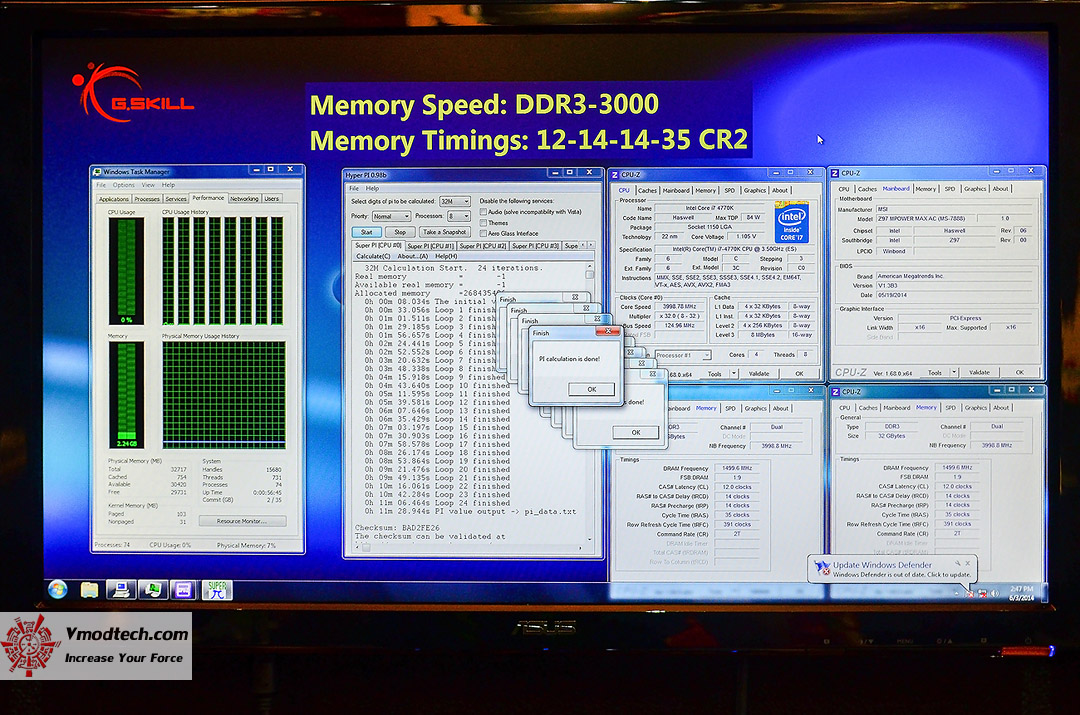Open File Explorer folder icon in taskbar
Viewport: 1080px width, 715px height.
(x=90, y=590)
